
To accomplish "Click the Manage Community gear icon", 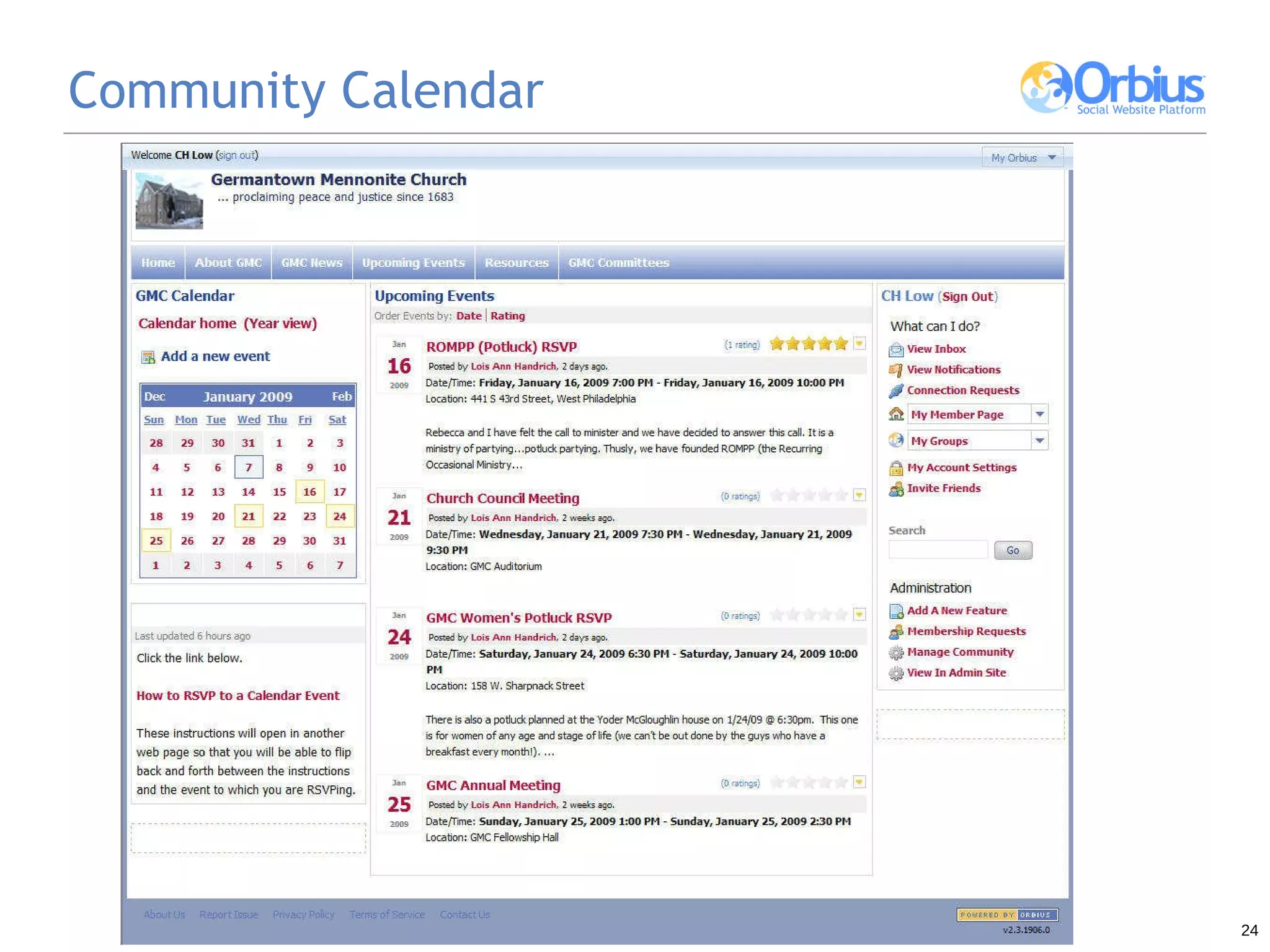I will point(895,653).
